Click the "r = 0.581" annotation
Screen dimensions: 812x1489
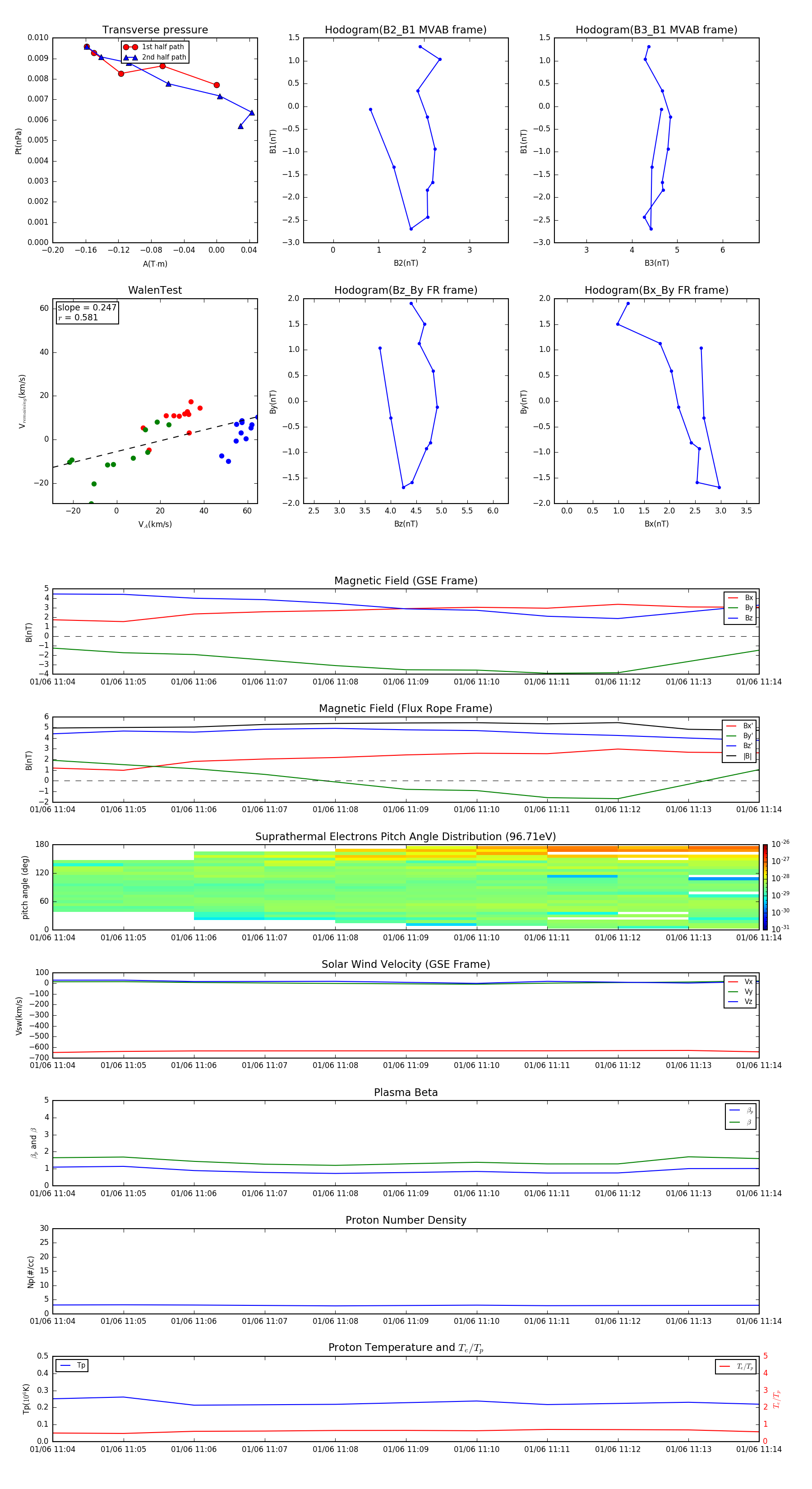(78, 317)
